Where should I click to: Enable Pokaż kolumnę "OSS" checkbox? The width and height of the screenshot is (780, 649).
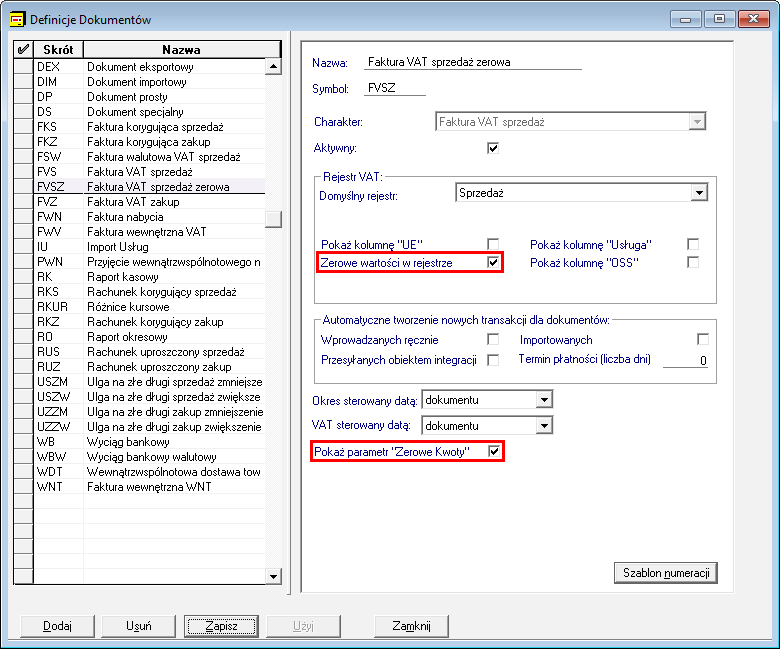692,262
